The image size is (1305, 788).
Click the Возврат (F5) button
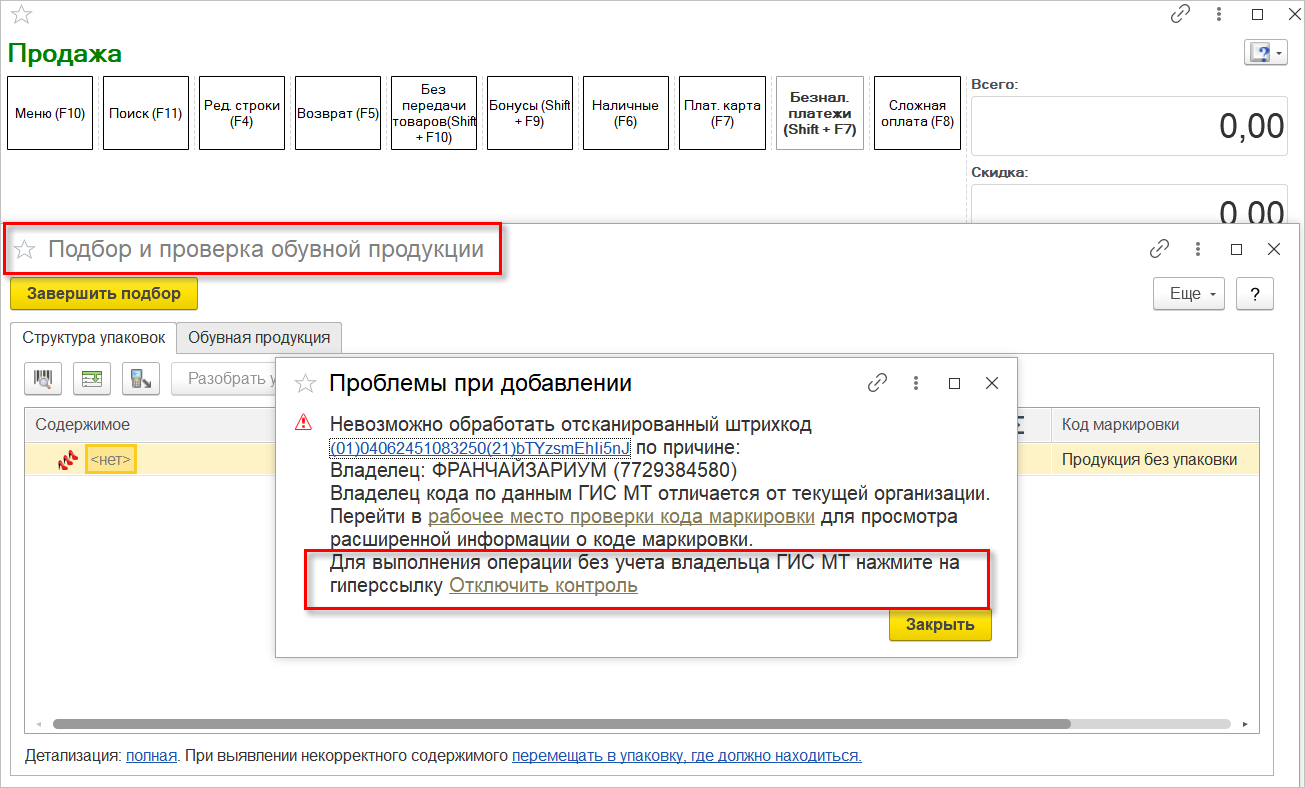338,113
